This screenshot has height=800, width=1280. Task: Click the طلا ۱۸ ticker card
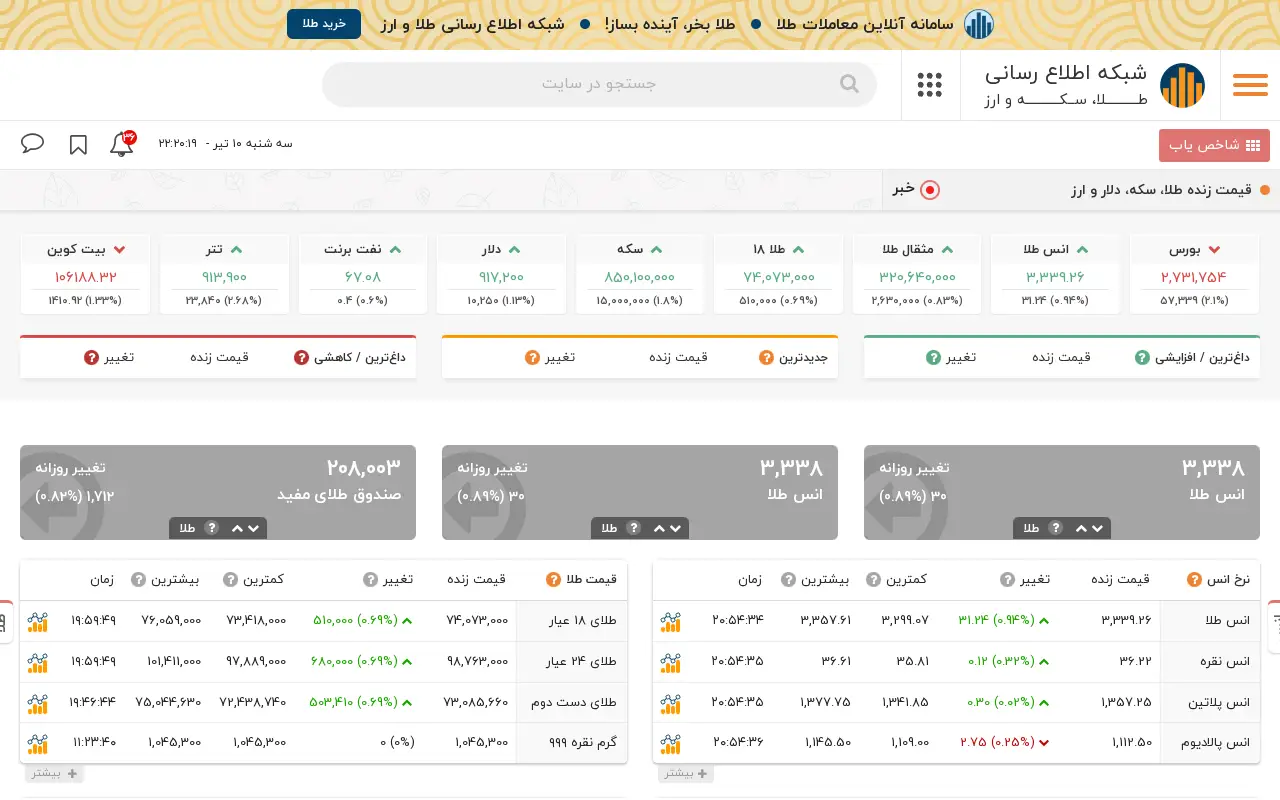point(779,274)
